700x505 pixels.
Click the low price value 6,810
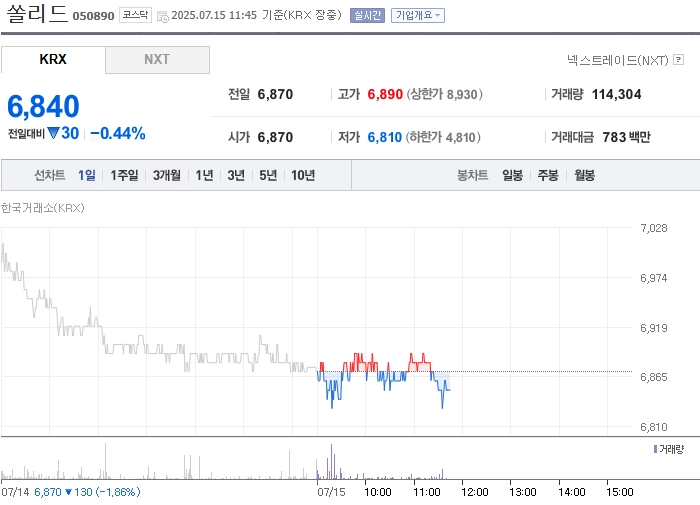point(384,137)
